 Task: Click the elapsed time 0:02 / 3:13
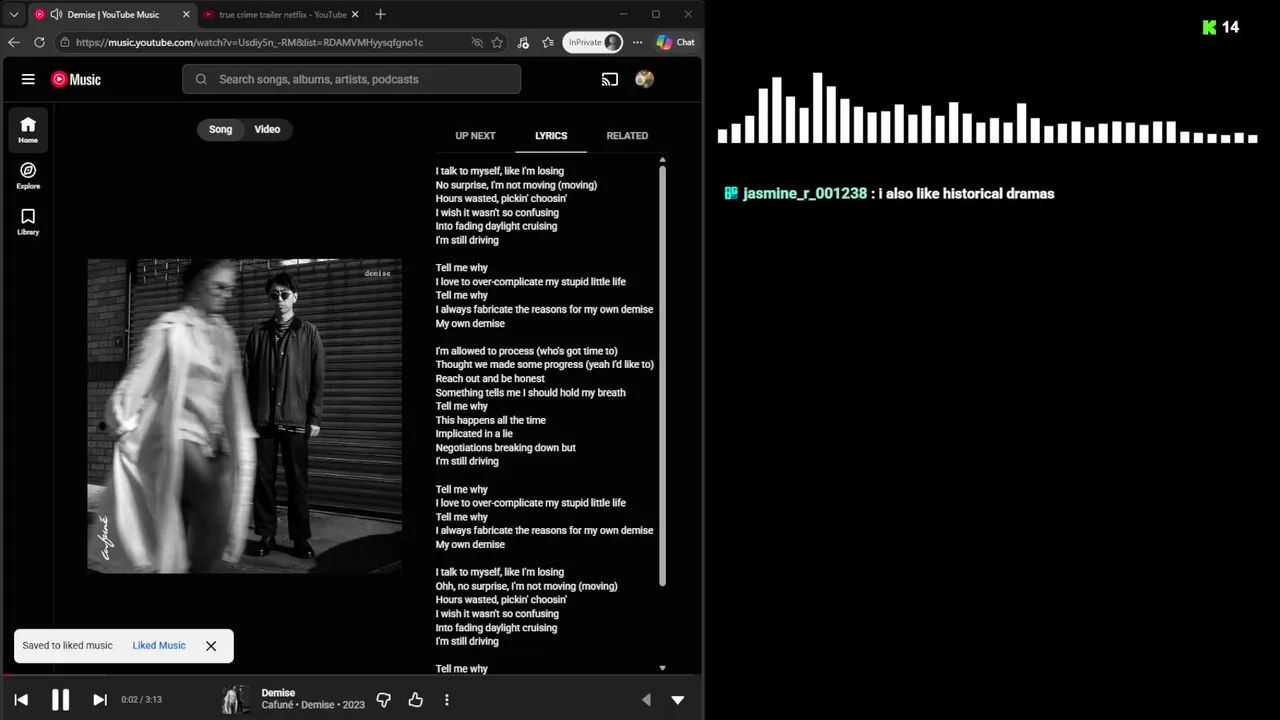click(x=141, y=700)
